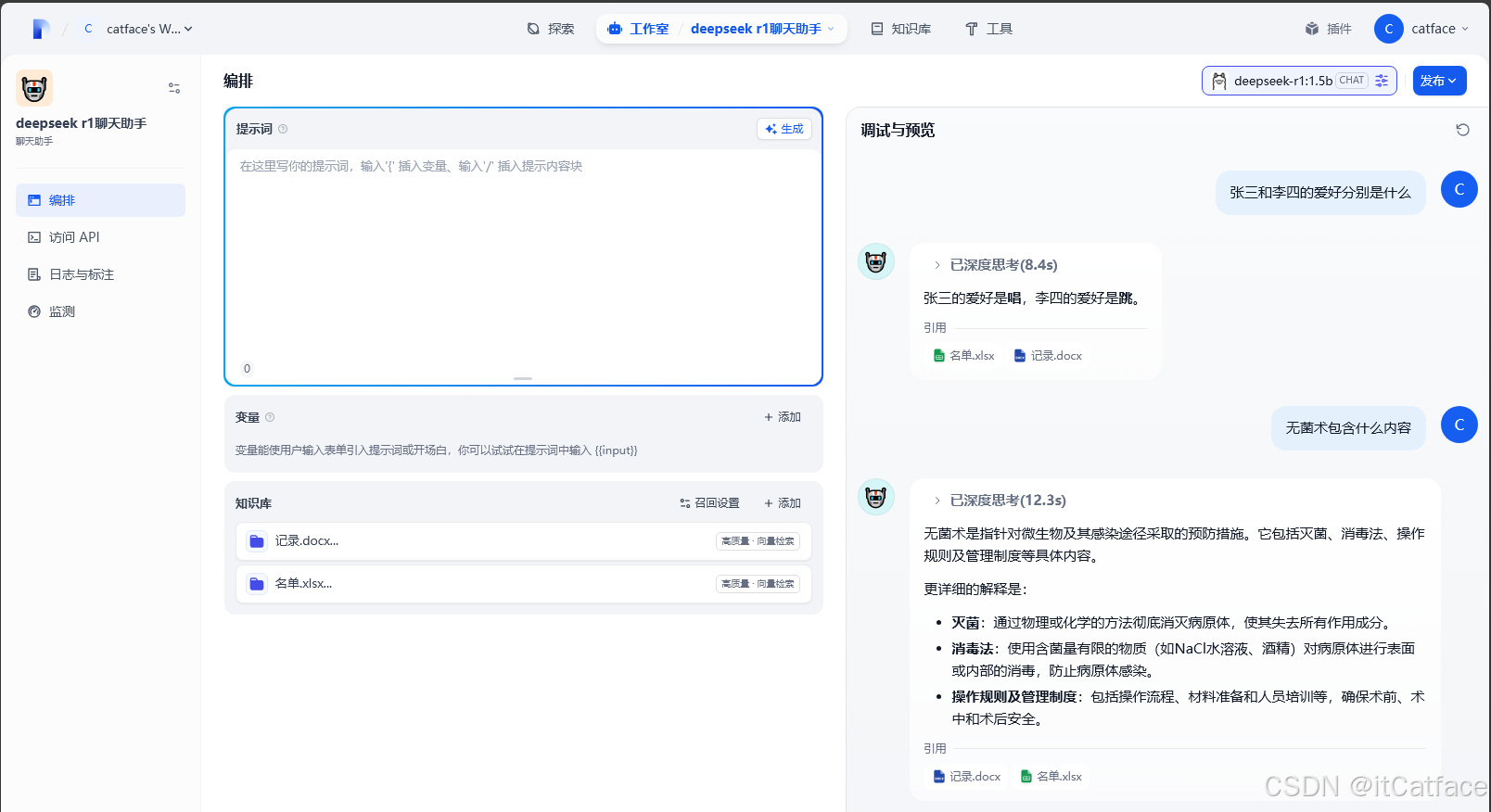Viewport: 1491px width, 812px height.
Task: Focus the 提示词 prompt text area
Action: [523, 255]
